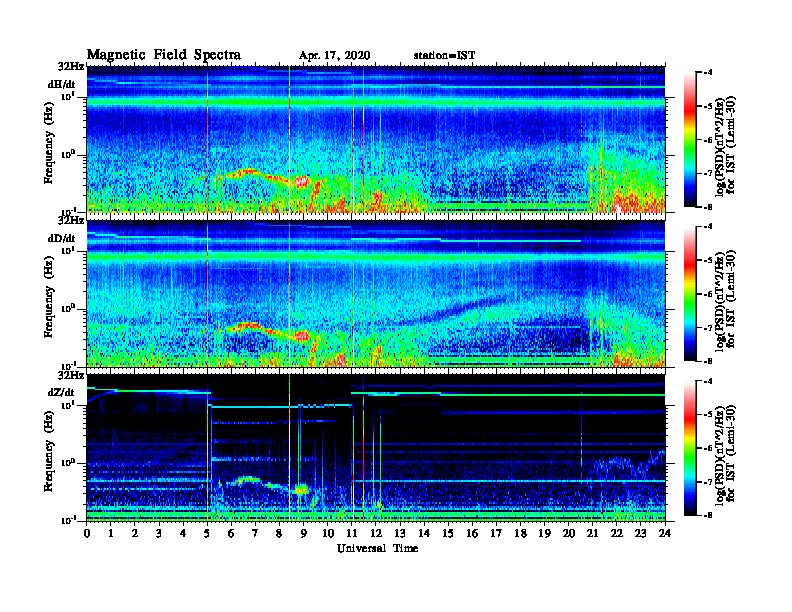Image resolution: width=792 pixels, height=612 pixels.
Task: Click the '-6' tick on dD/dt colorbar
Action: [x=708, y=294]
